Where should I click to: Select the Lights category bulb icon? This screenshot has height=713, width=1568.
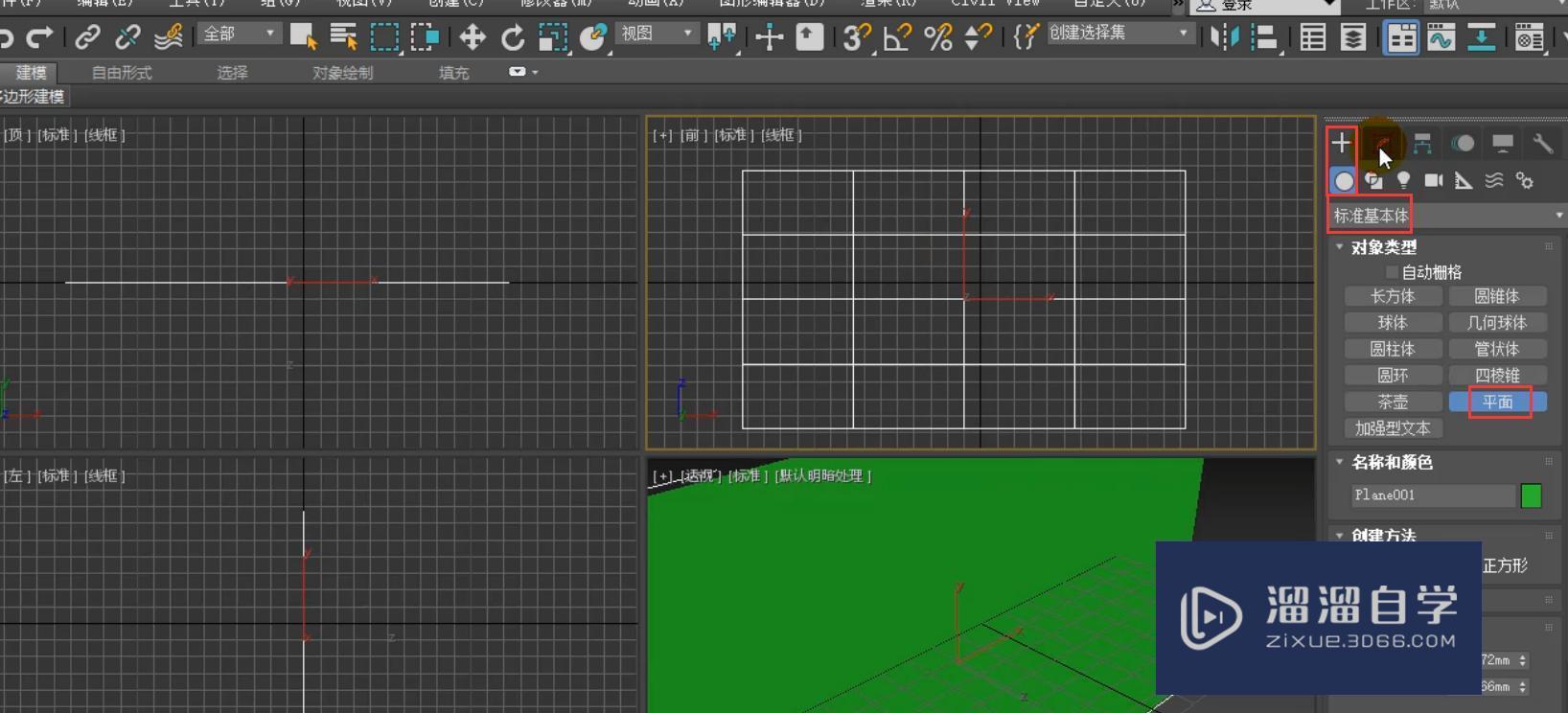(1403, 180)
